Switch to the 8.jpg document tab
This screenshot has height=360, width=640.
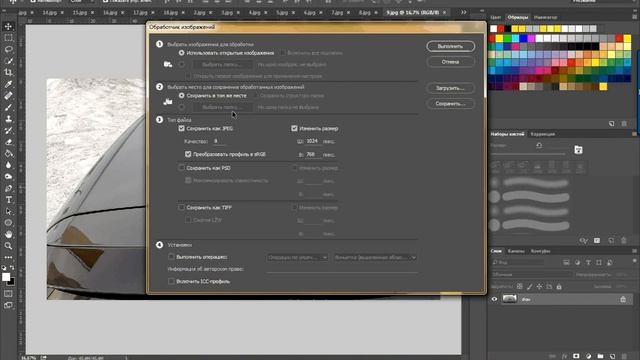tap(365, 13)
